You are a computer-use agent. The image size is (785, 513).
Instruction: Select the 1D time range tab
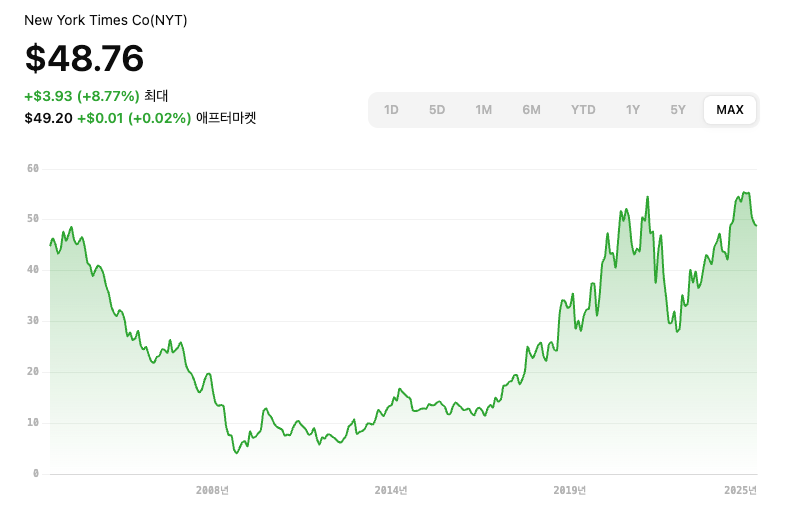click(x=391, y=110)
